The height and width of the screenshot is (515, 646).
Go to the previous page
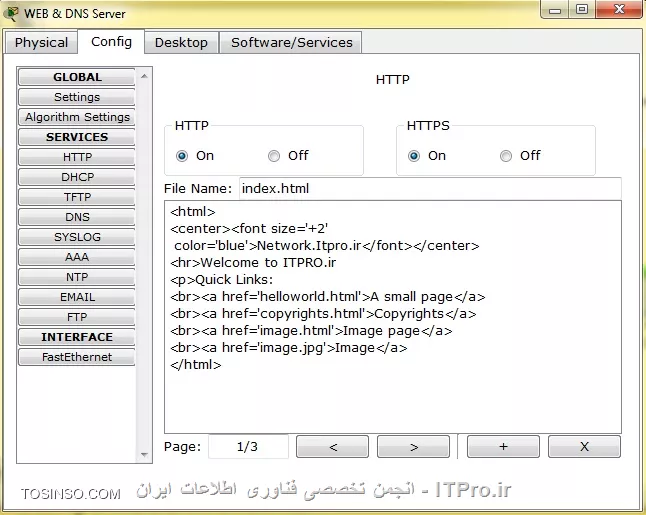pos(332,447)
